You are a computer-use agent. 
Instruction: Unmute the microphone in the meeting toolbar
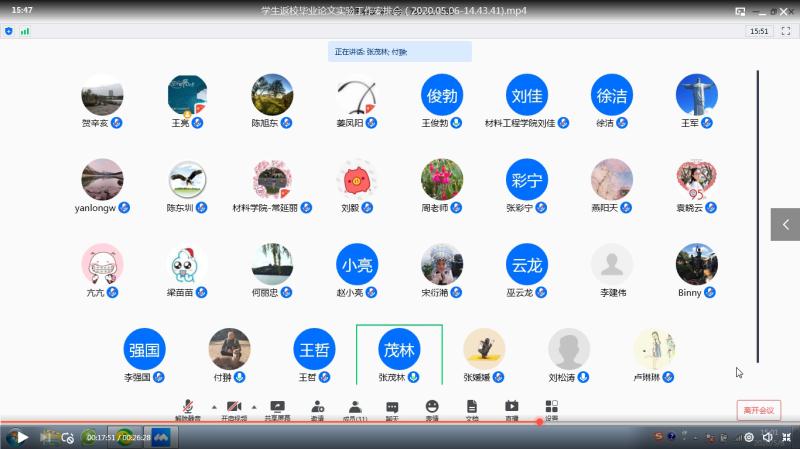(188, 408)
